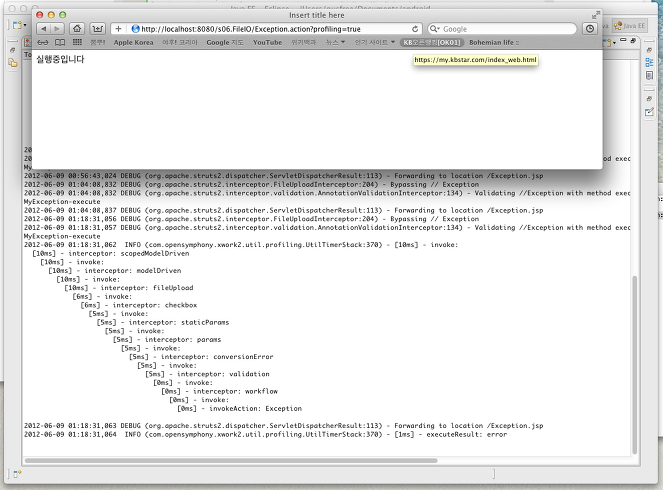
Task: Click the crown toolbar button beside home
Action: 98,29
